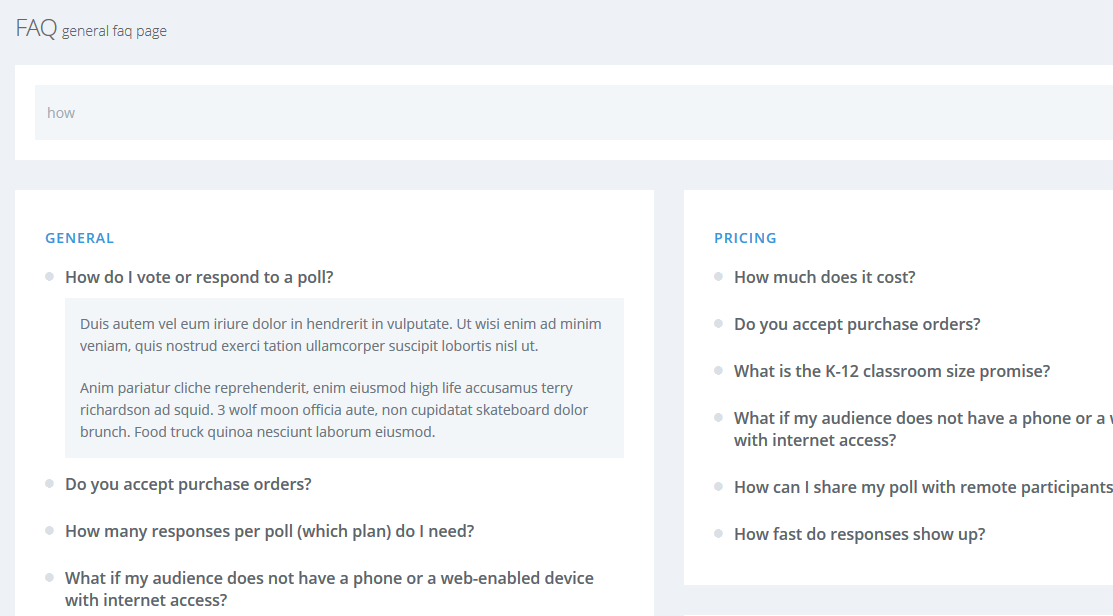Collapse "How do I vote or respond to a poll?"
This screenshot has width=1113, height=616.
coord(199,277)
